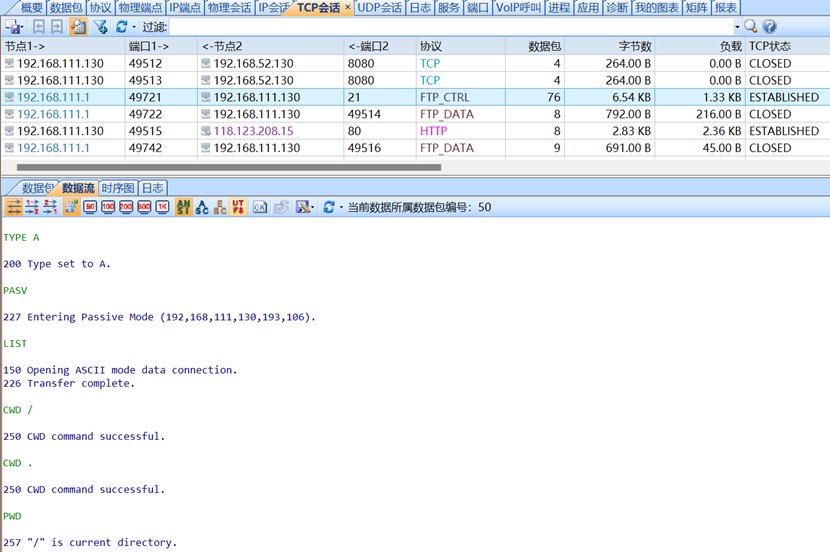Click the data stream refresh icon
The height and width of the screenshot is (552, 830).
pos(329,207)
